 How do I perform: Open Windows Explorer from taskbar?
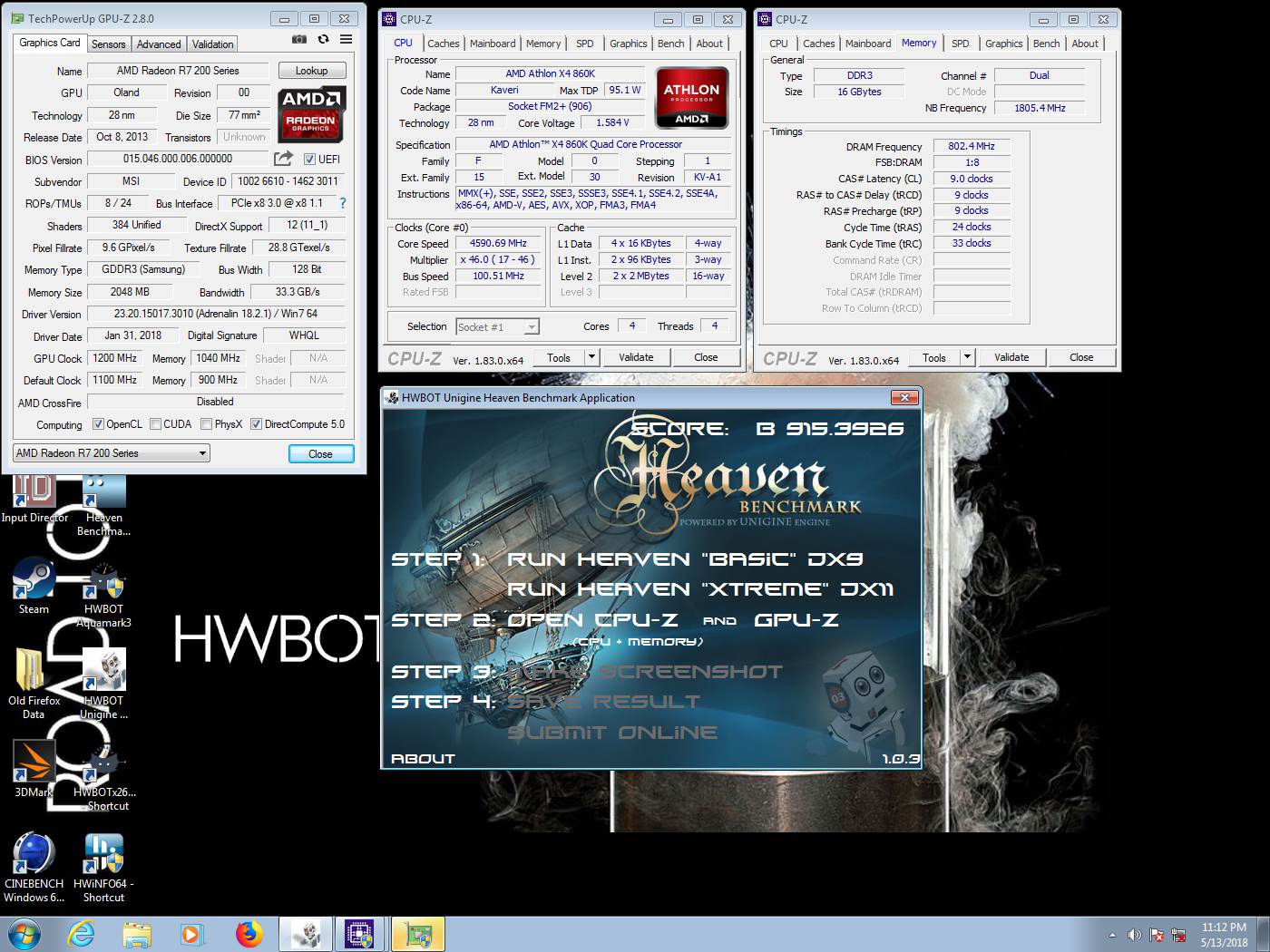click(137, 934)
